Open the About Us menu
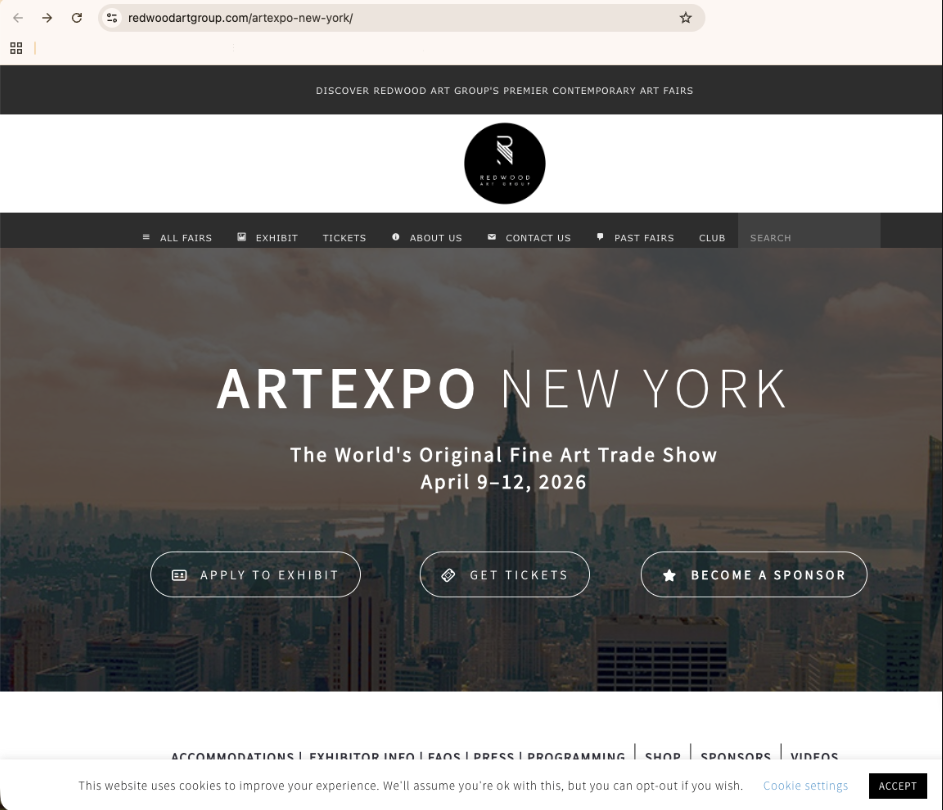943x810 pixels. click(427, 238)
